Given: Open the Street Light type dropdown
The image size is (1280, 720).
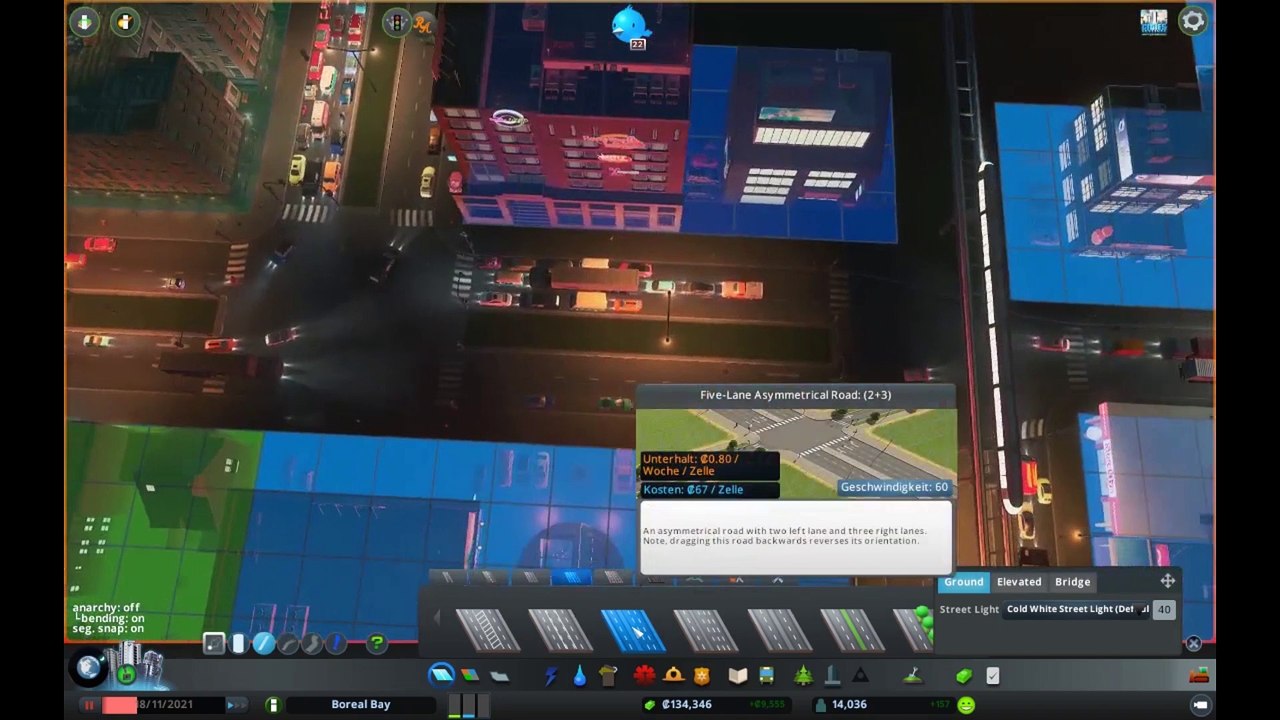Looking at the screenshot, I should [1077, 609].
